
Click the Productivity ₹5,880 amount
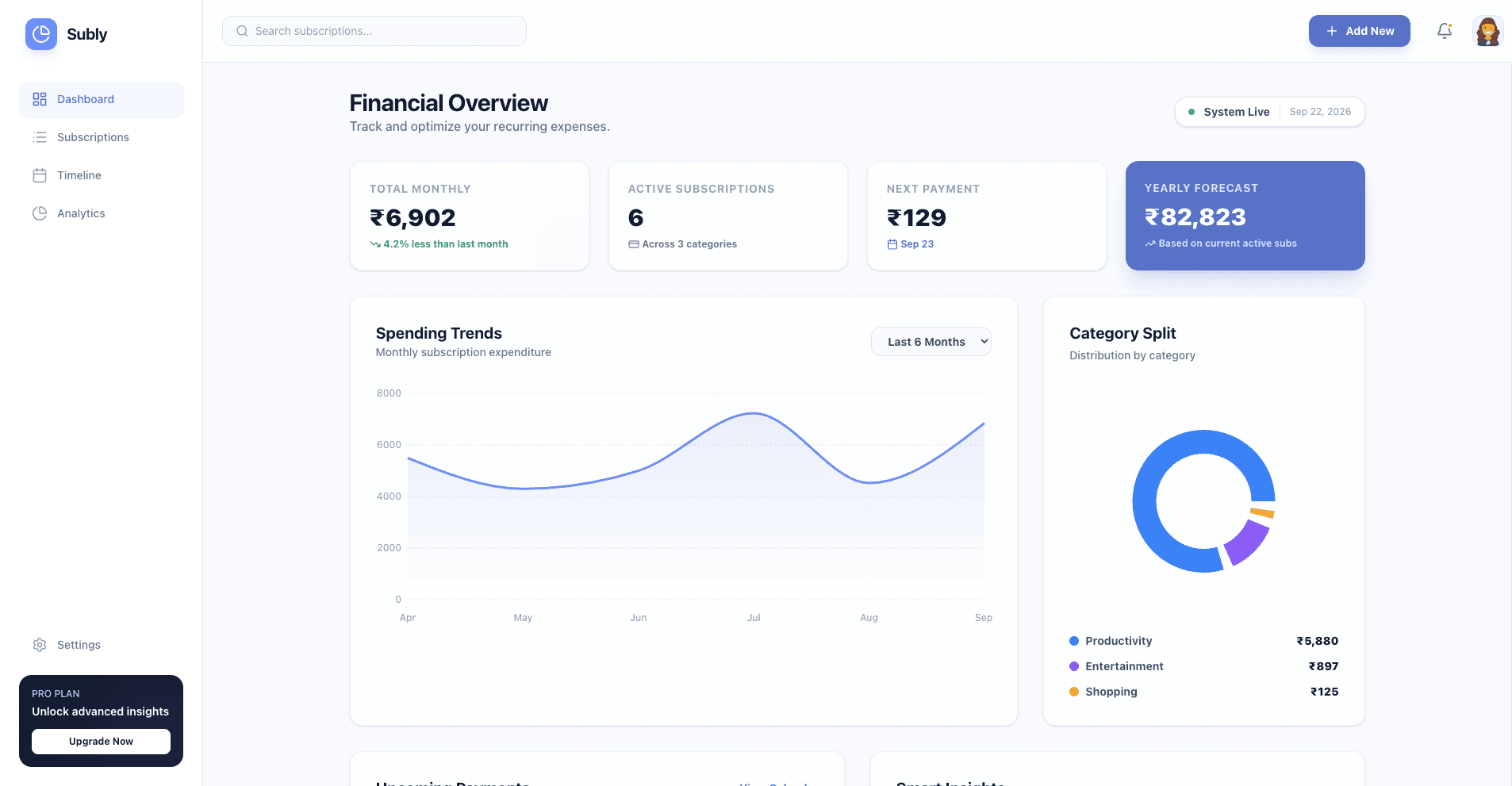tap(1317, 641)
